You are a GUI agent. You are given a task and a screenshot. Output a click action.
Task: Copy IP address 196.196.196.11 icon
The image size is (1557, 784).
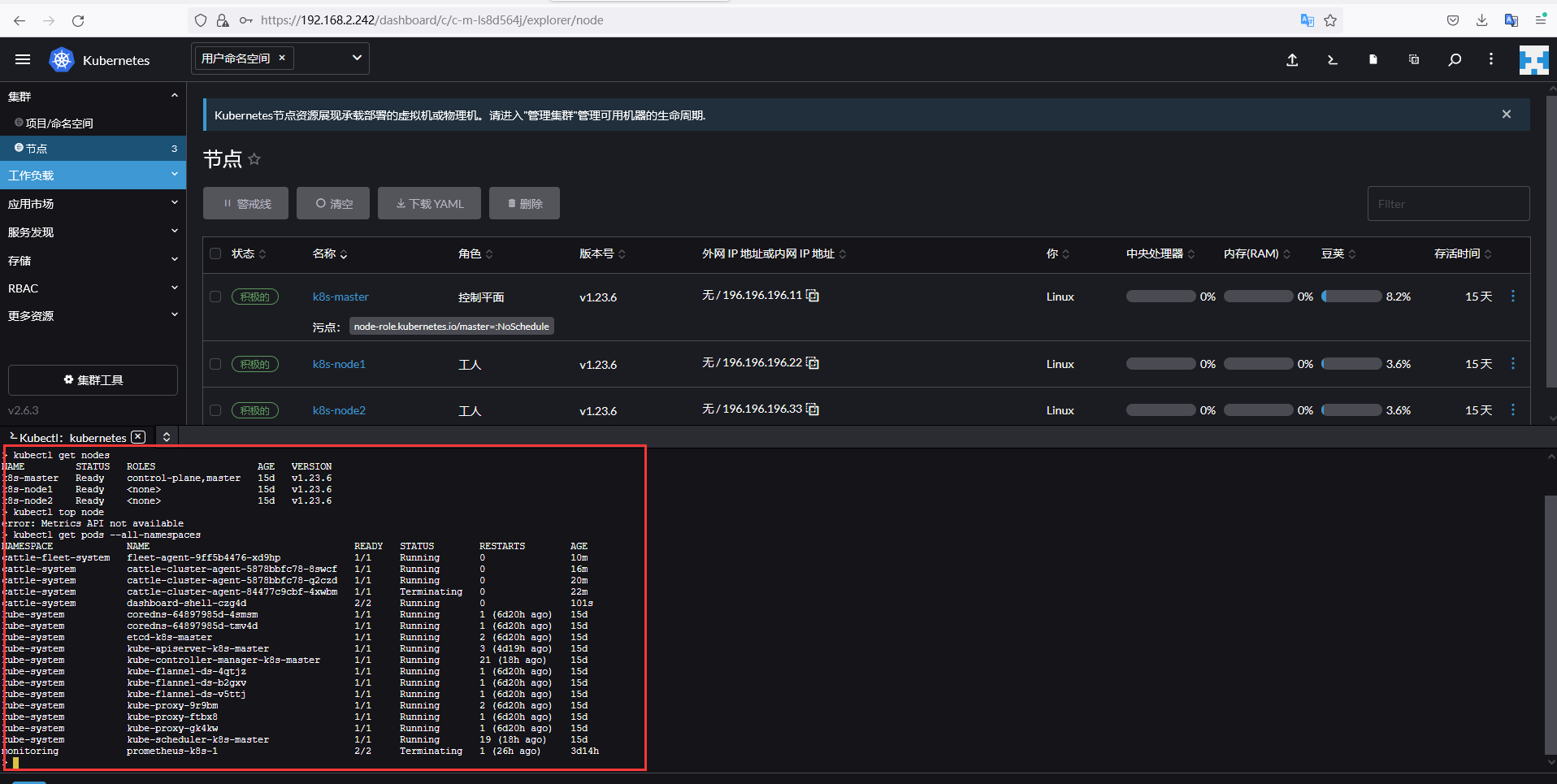coord(813,296)
